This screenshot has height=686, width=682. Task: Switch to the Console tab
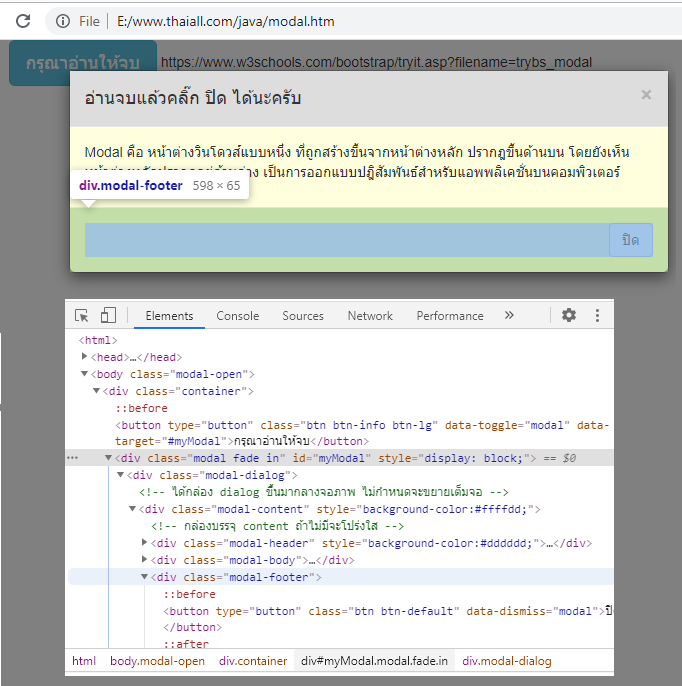237,316
